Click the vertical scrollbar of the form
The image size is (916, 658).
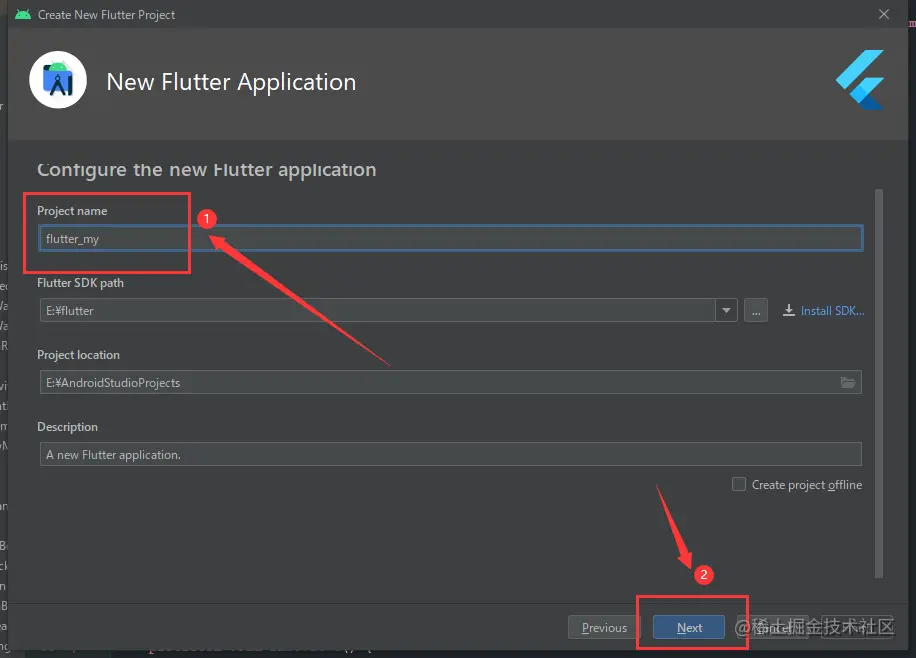coord(879,383)
